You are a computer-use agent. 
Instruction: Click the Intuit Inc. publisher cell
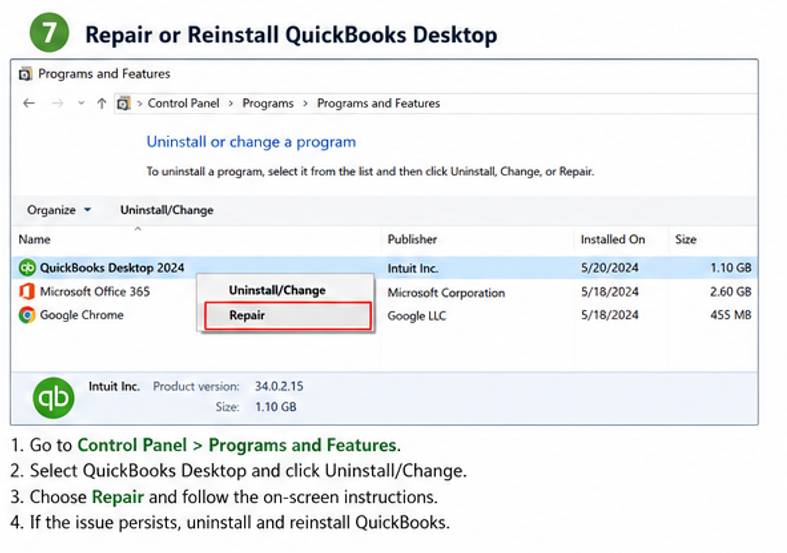(413, 268)
